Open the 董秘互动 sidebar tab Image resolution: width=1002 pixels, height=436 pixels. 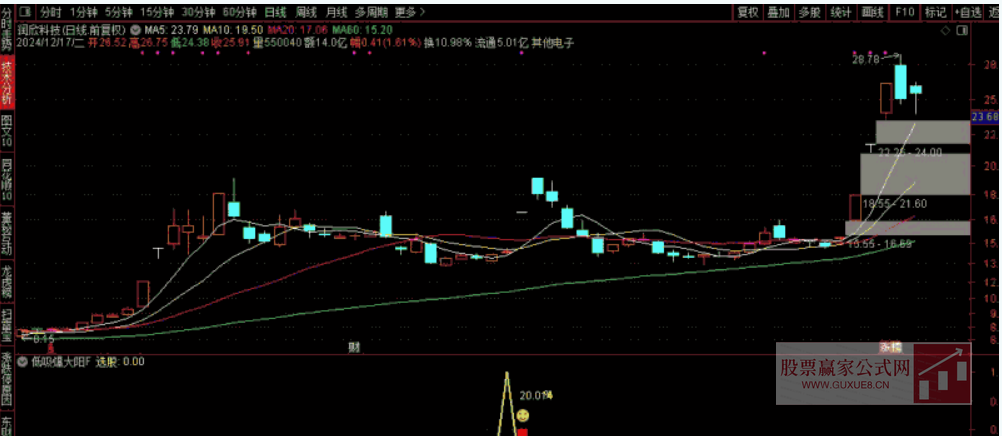click(x=6, y=233)
